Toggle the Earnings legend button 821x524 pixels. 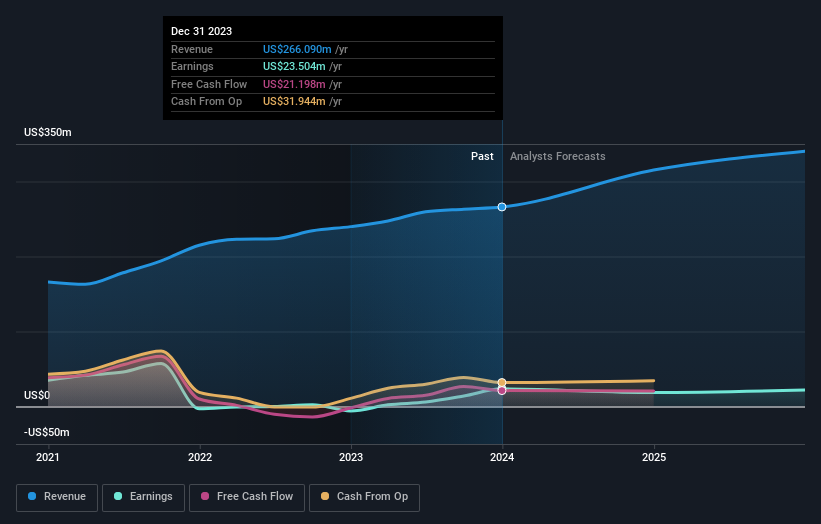coord(143,497)
